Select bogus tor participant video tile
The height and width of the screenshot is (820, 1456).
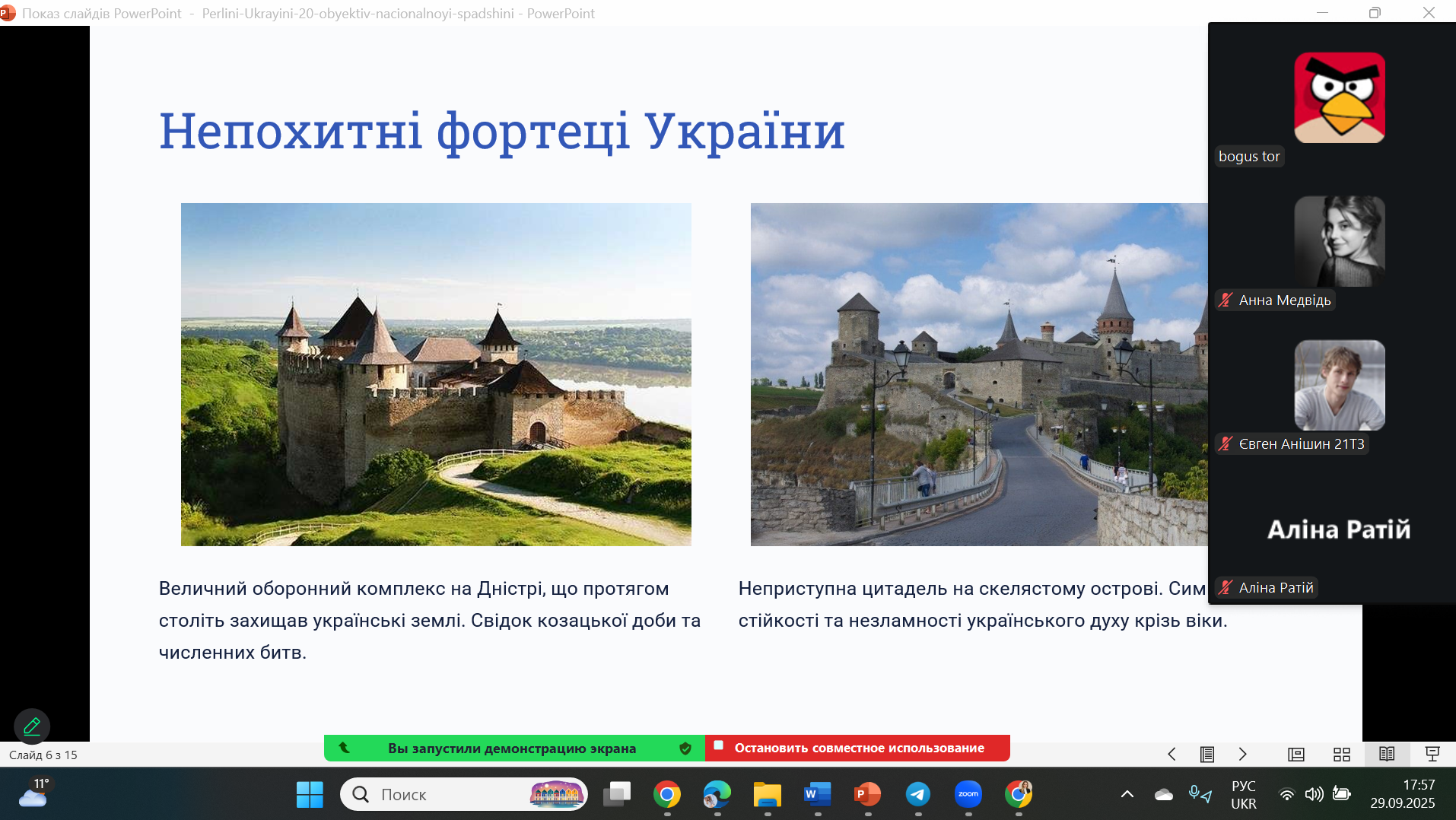[x=1339, y=97]
